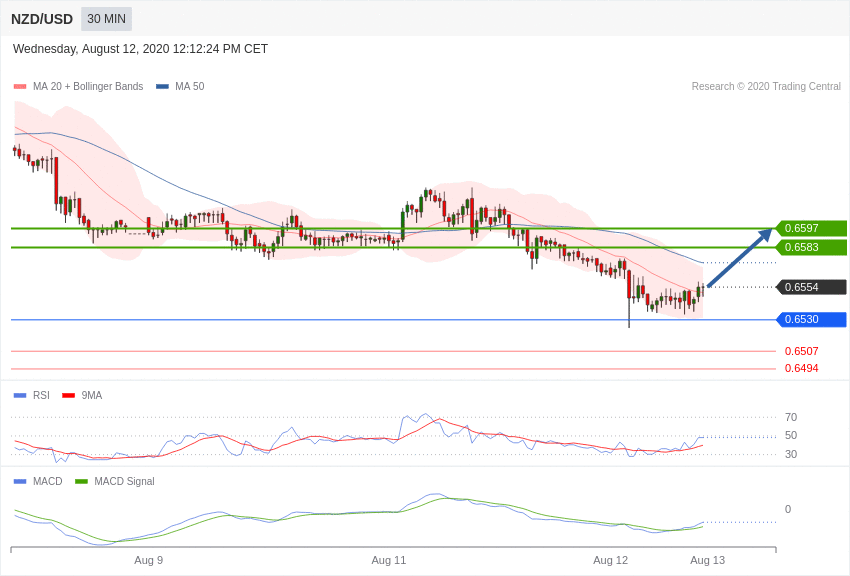Click the 0.6507 red support label
850x576 pixels.
[802, 351]
